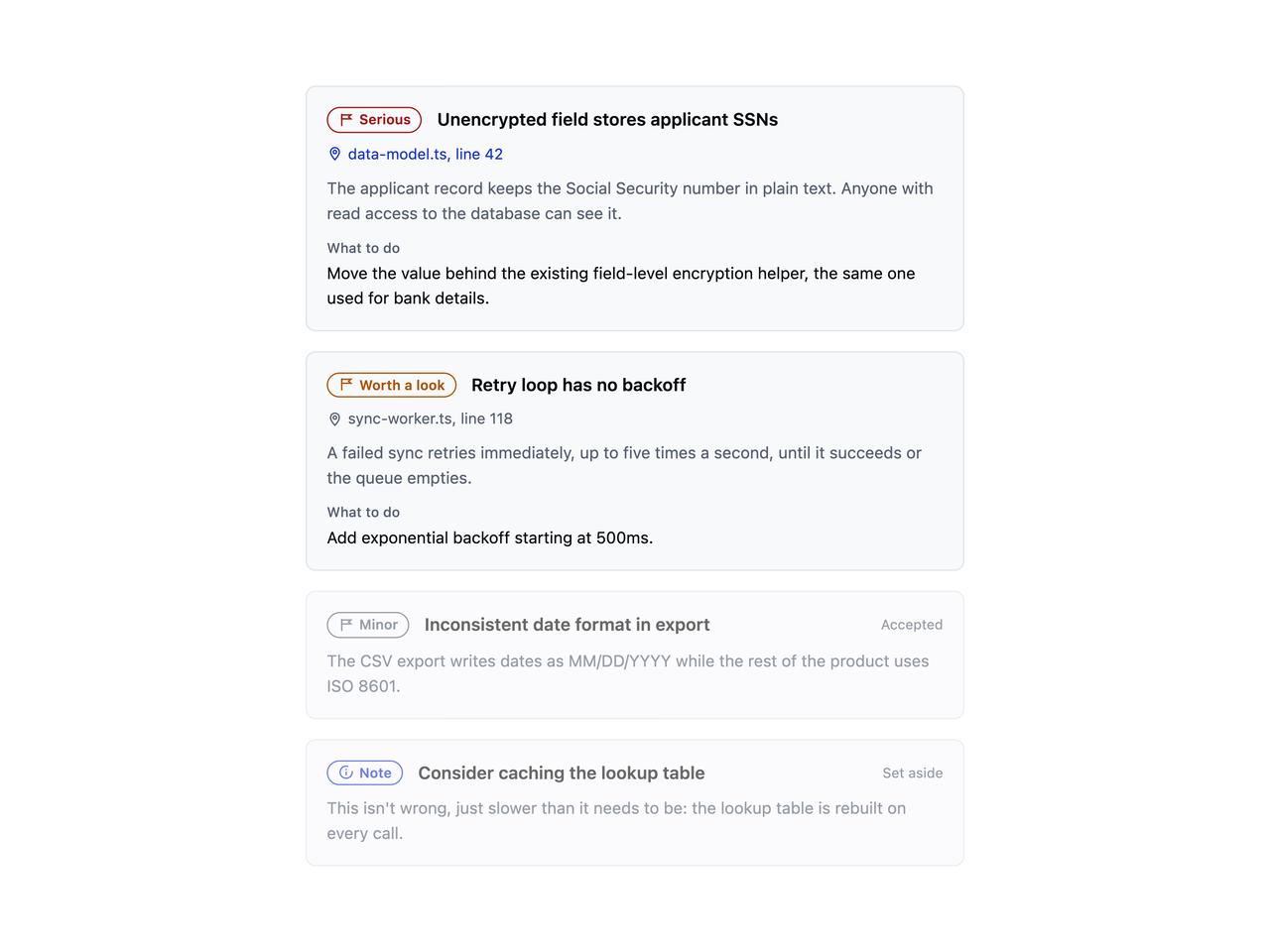The height and width of the screenshot is (952, 1270).
Task: Select the Worth a look severity badge
Action: tap(392, 385)
